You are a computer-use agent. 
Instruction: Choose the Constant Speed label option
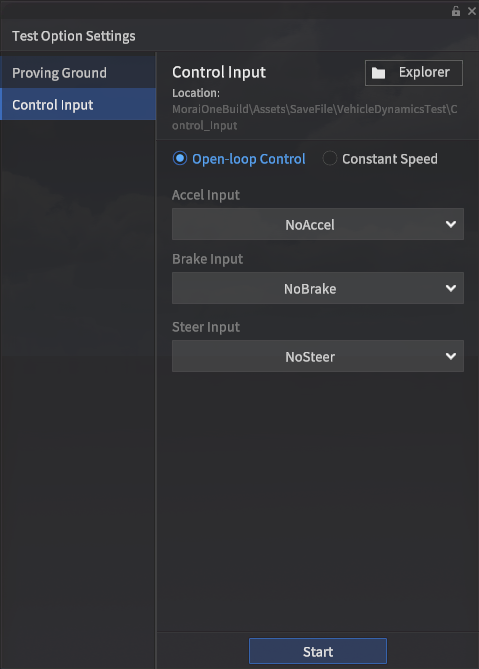click(389, 159)
